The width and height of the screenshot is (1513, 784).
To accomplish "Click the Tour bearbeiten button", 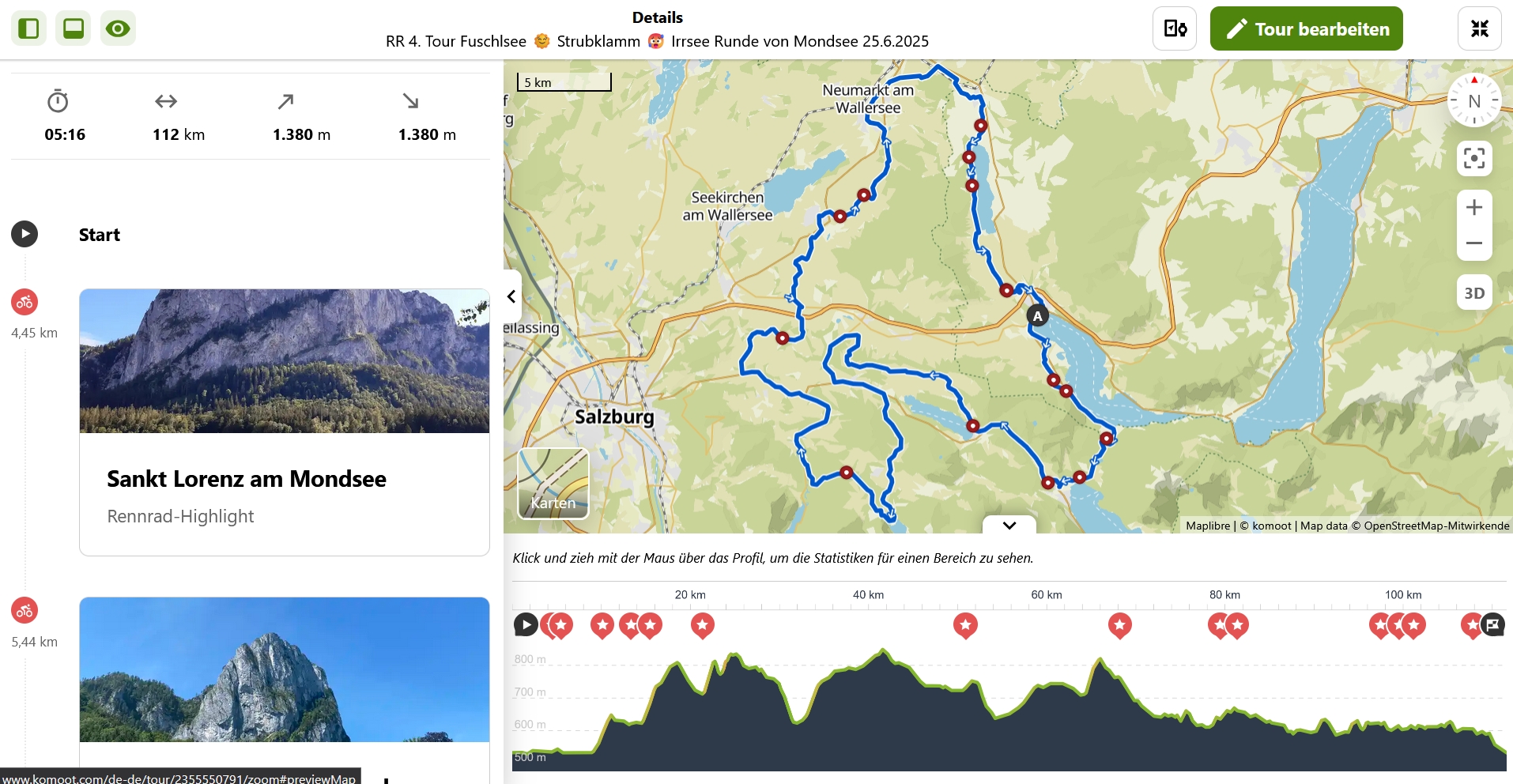I will [x=1306, y=28].
